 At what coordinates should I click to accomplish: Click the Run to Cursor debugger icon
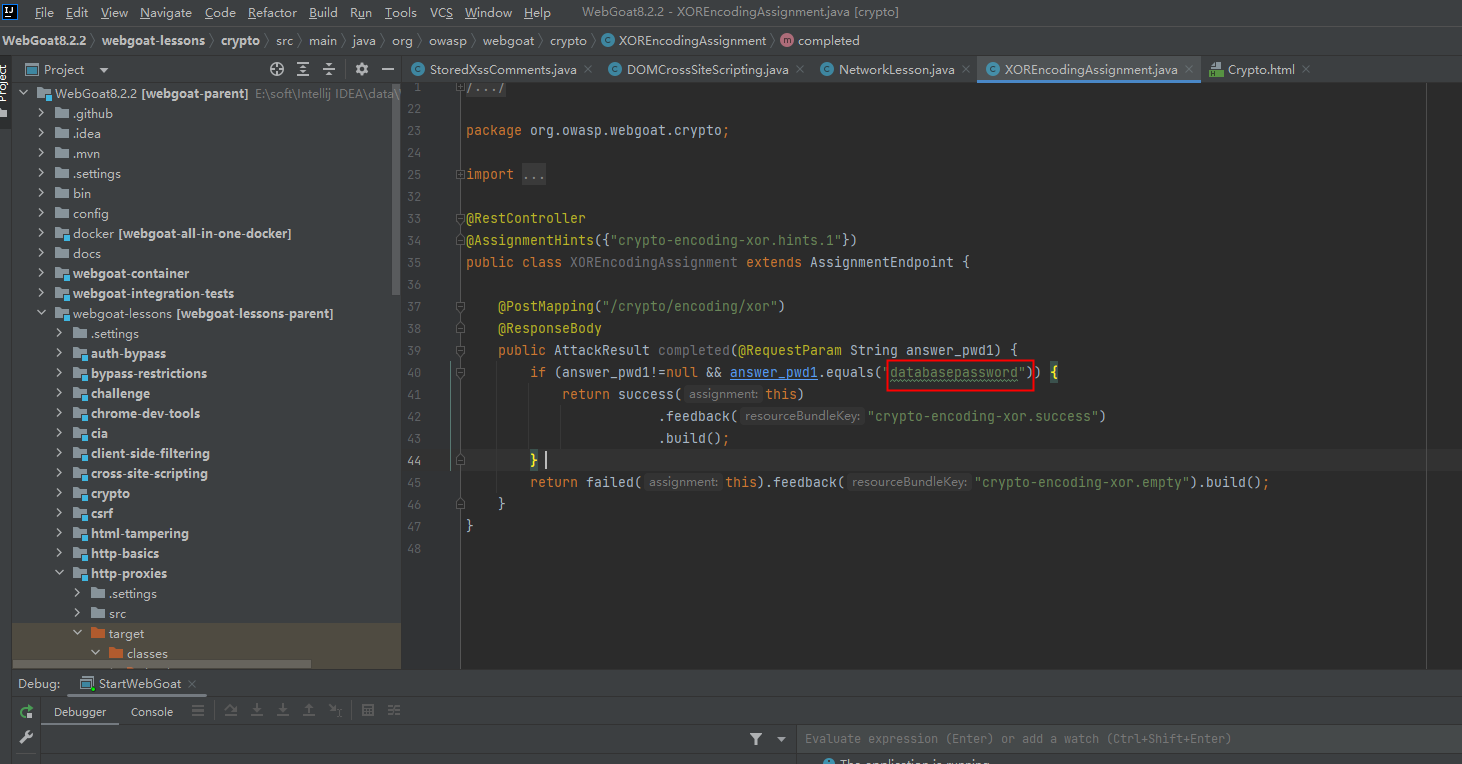(x=335, y=710)
